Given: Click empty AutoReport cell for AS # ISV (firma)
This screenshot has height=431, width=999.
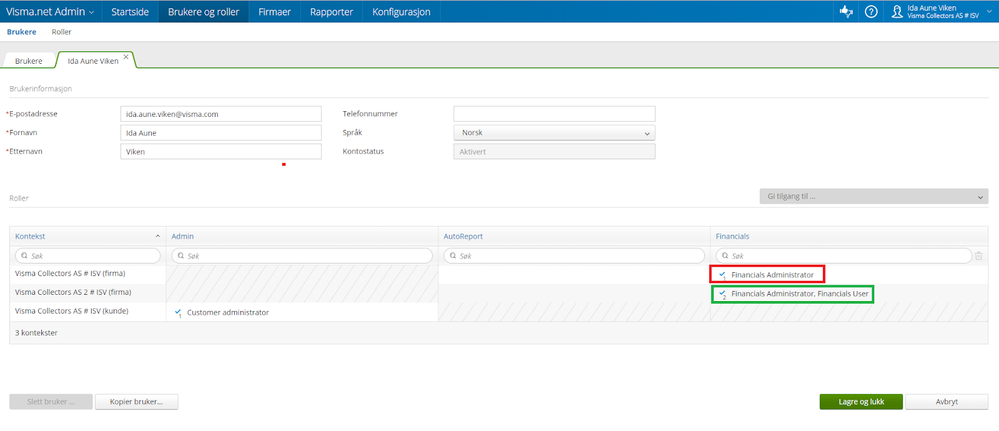Looking at the screenshot, I should coord(574,274).
